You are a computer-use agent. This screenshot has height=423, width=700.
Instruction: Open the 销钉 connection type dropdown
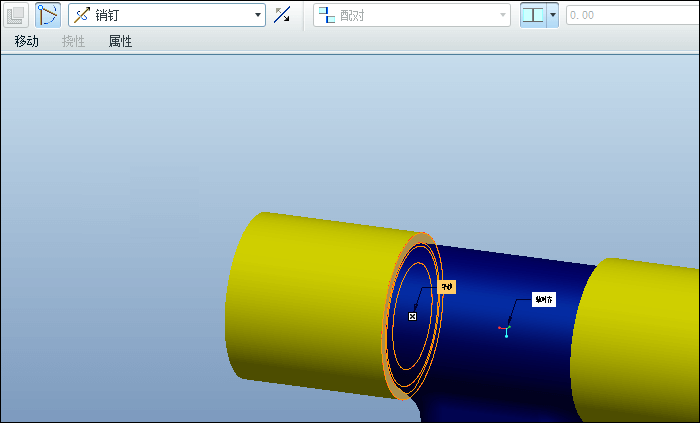tap(167, 15)
